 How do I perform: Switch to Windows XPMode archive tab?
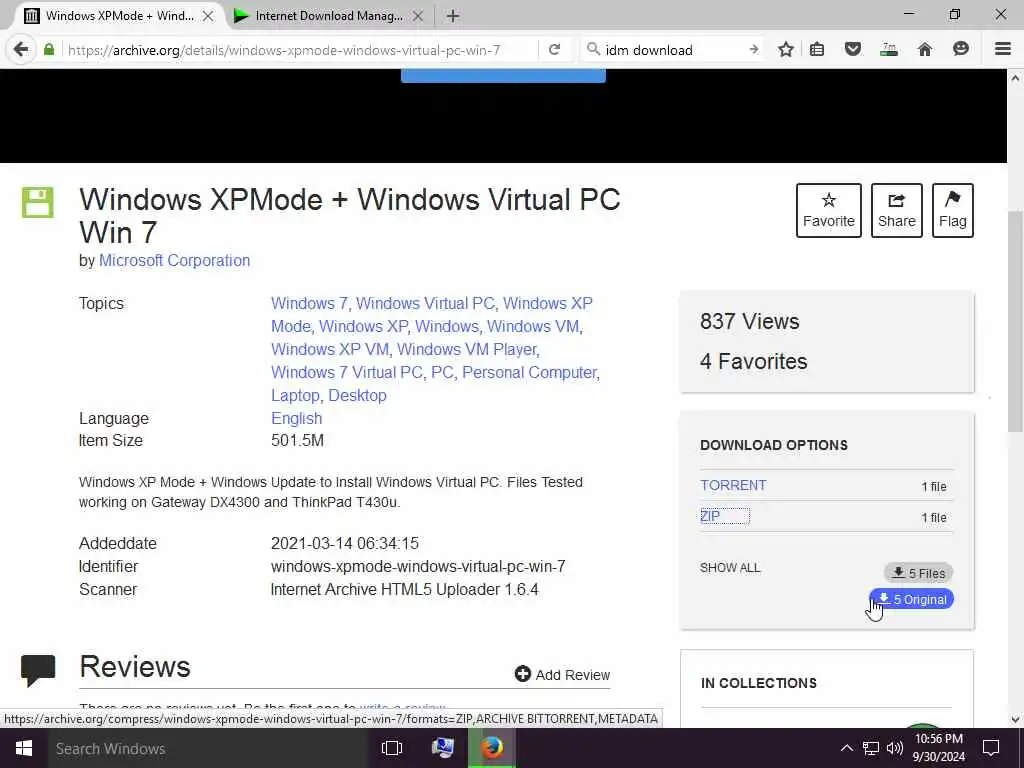120,16
